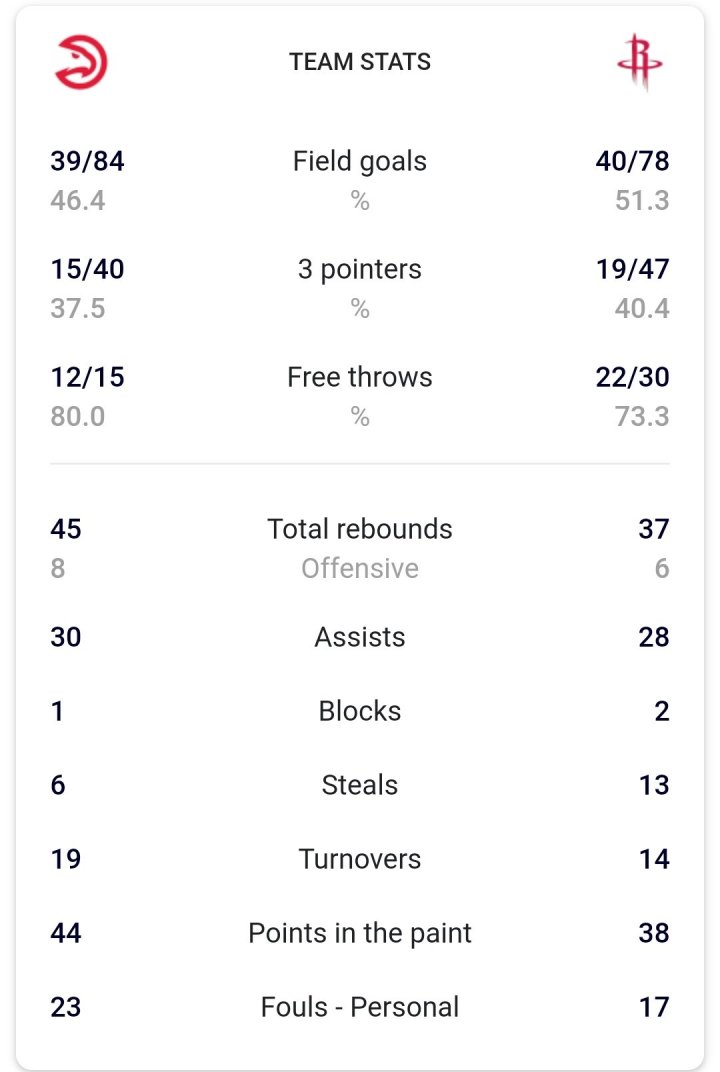Click the Atlanta Hawks team logo
The image size is (720, 1072).
(80, 62)
